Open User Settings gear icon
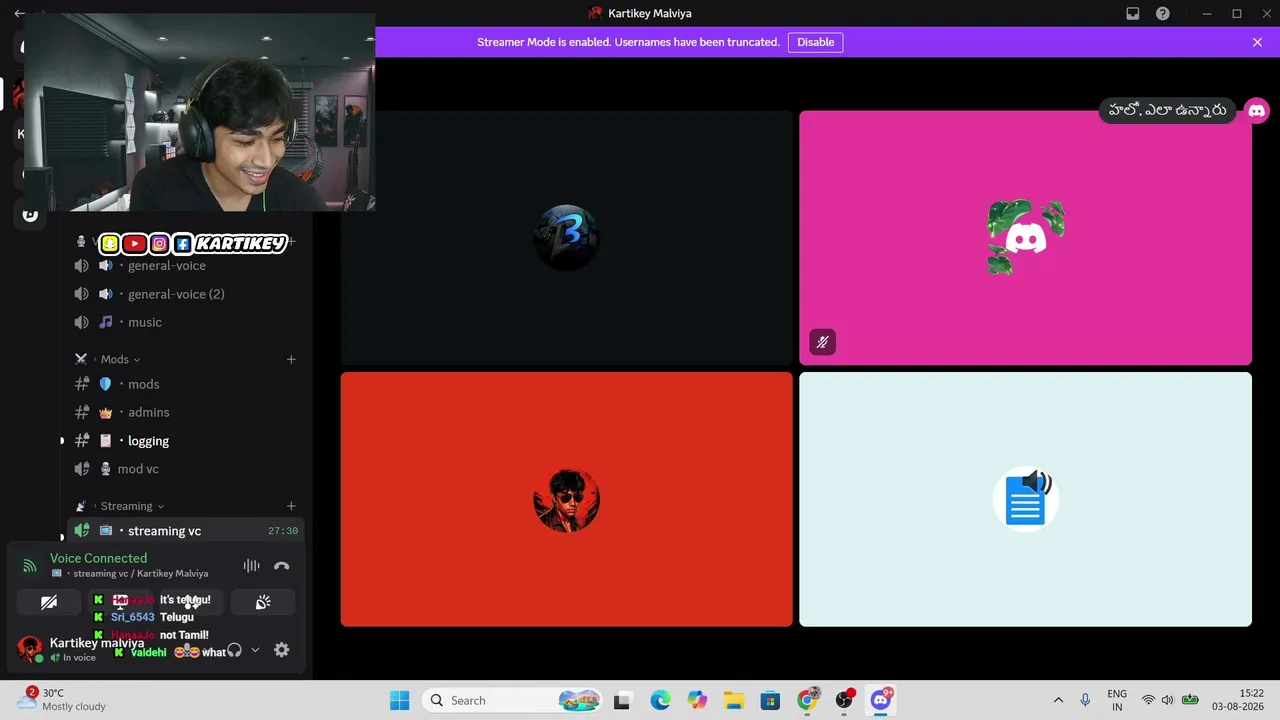This screenshot has height=720, width=1280. tap(282, 650)
